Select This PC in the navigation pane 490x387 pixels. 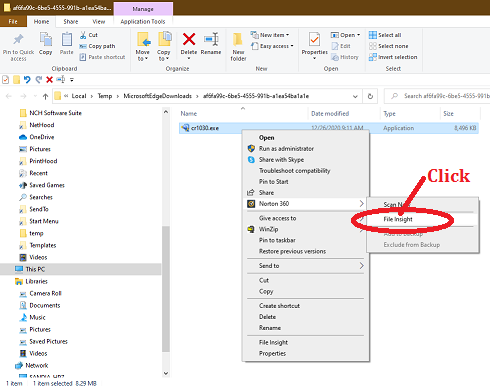click(35, 269)
